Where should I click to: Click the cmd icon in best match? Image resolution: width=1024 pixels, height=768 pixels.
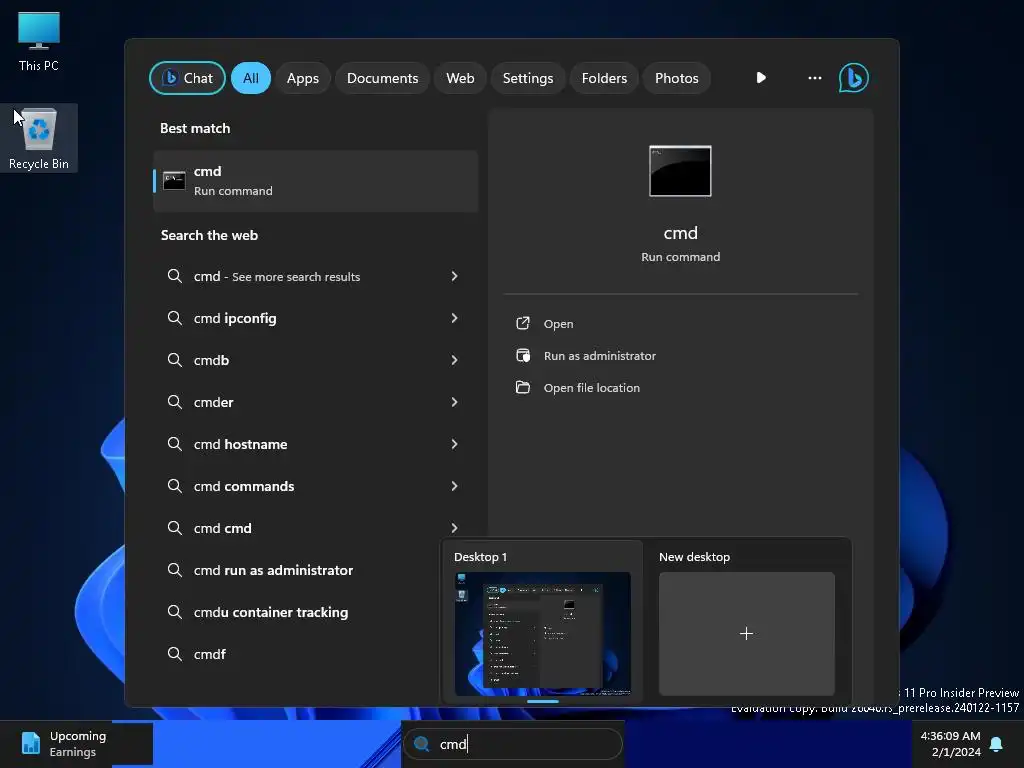tap(174, 181)
